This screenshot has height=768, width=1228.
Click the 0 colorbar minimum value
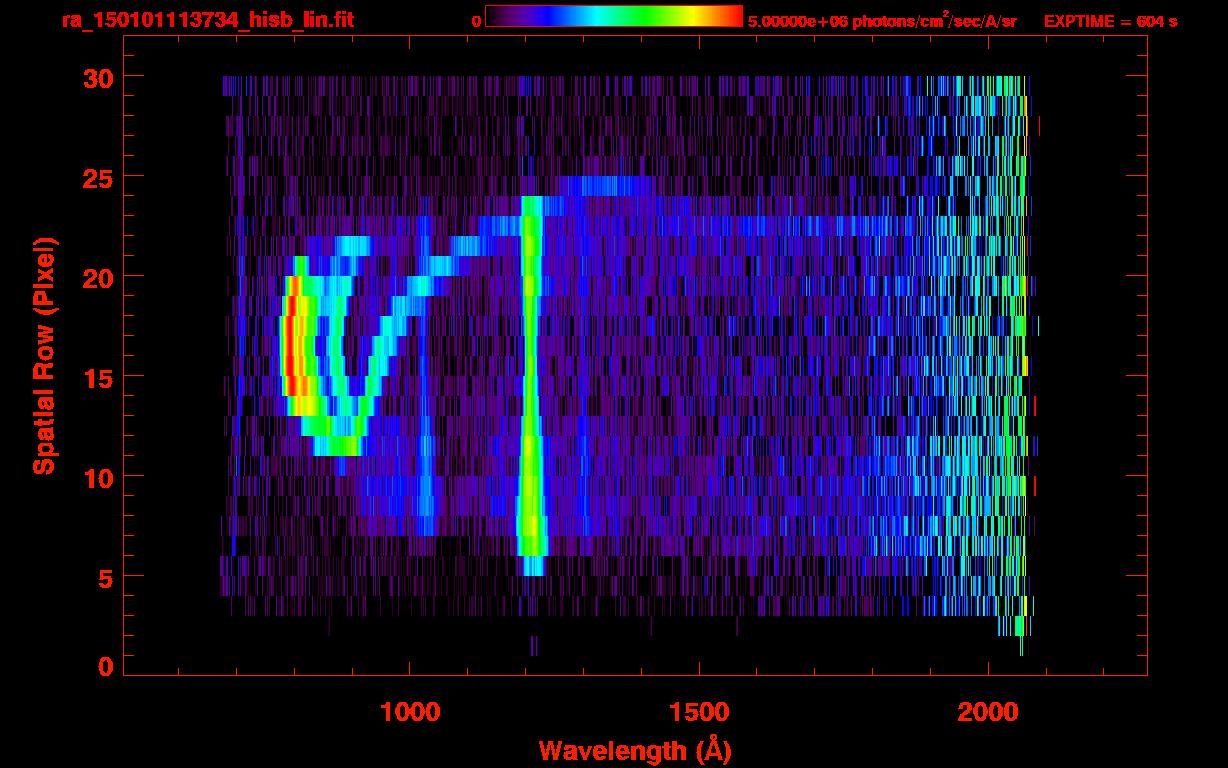pos(477,21)
